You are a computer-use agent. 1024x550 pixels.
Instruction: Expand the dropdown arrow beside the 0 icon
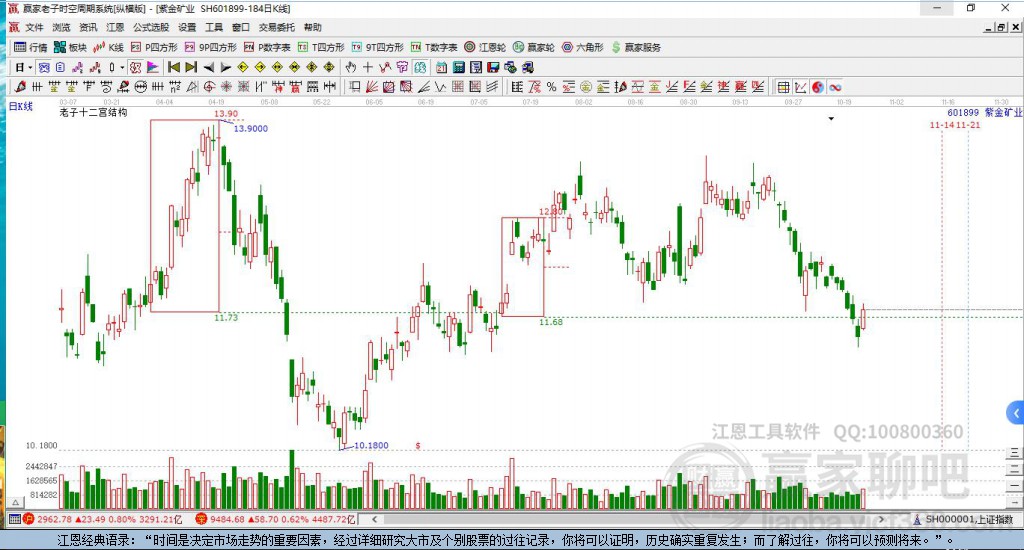click(x=122, y=67)
